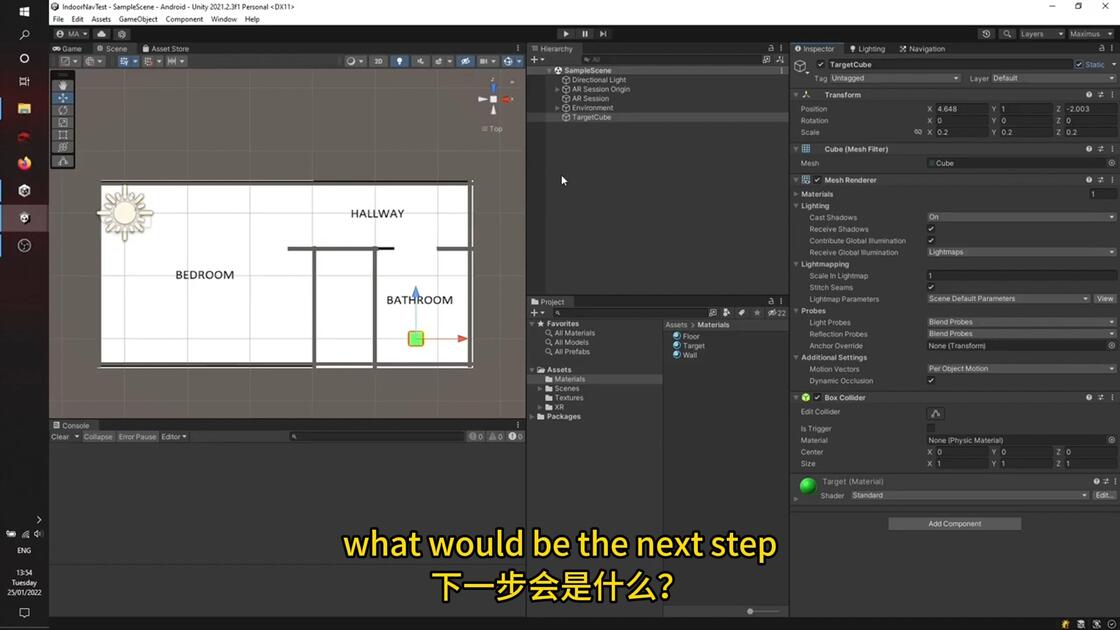Switch to the Navigation tab
The width and height of the screenshot is (1120, 630).
[922, 49]
